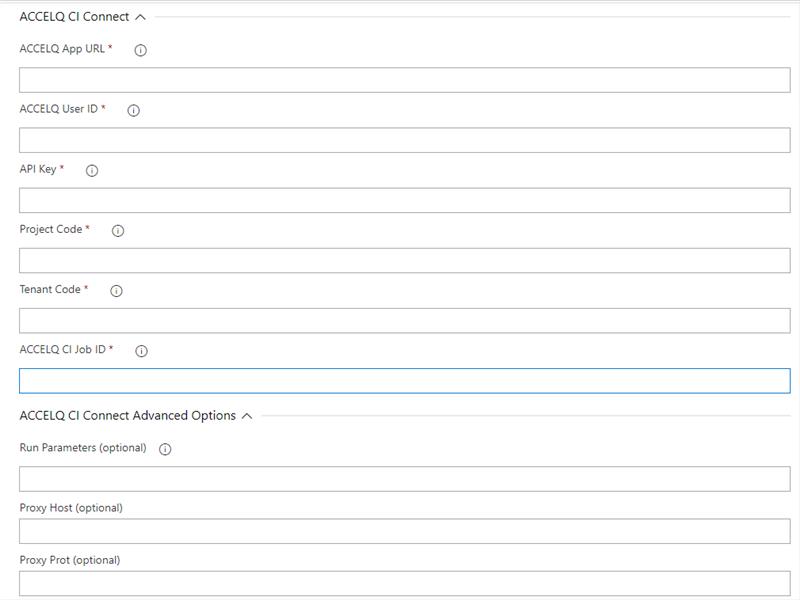Collapse the ACCELQ CI Connect section
The width and height of the screenshot is (800, 600).
(x=140, y=17)
